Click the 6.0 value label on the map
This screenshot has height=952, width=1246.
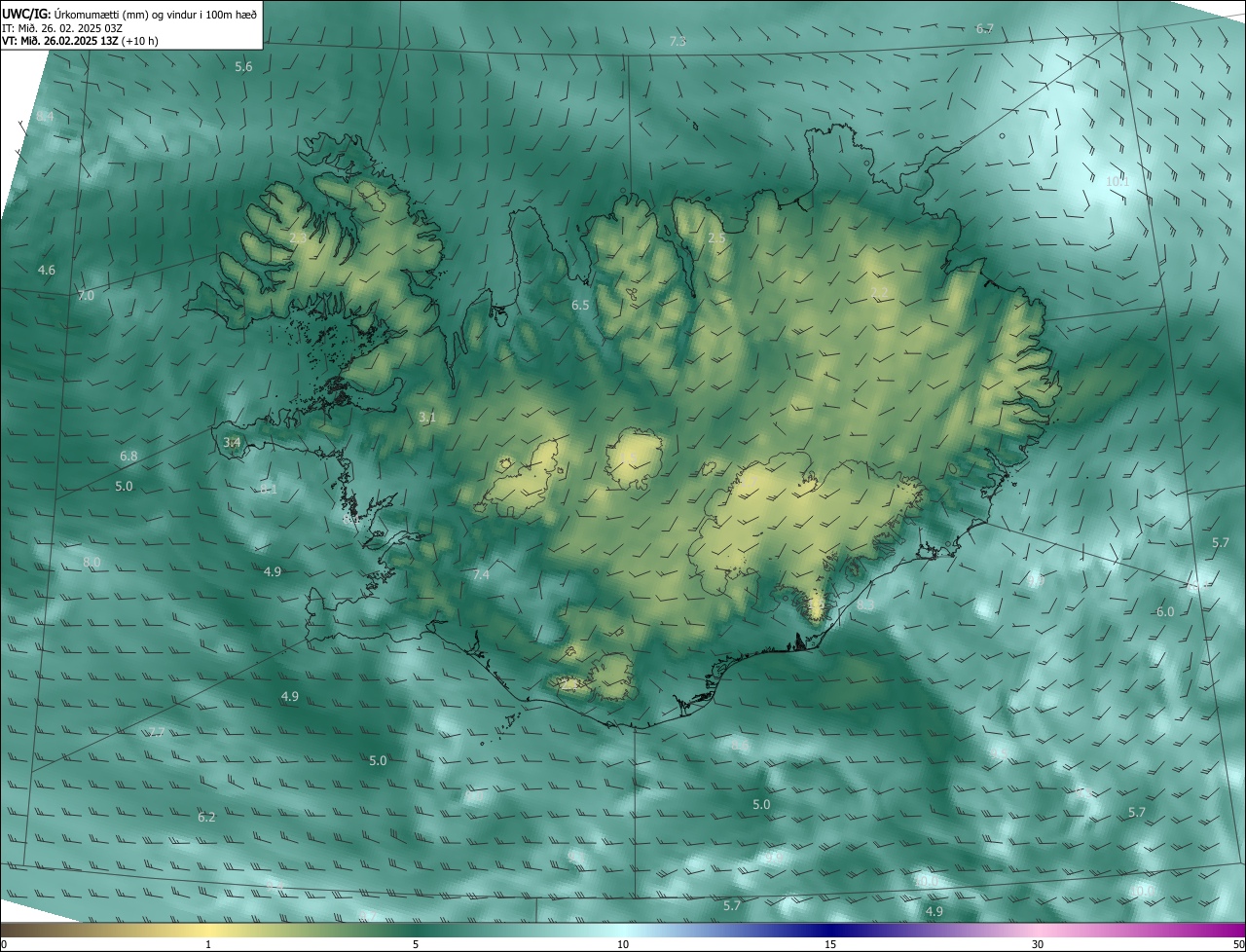coord(1165,611)
